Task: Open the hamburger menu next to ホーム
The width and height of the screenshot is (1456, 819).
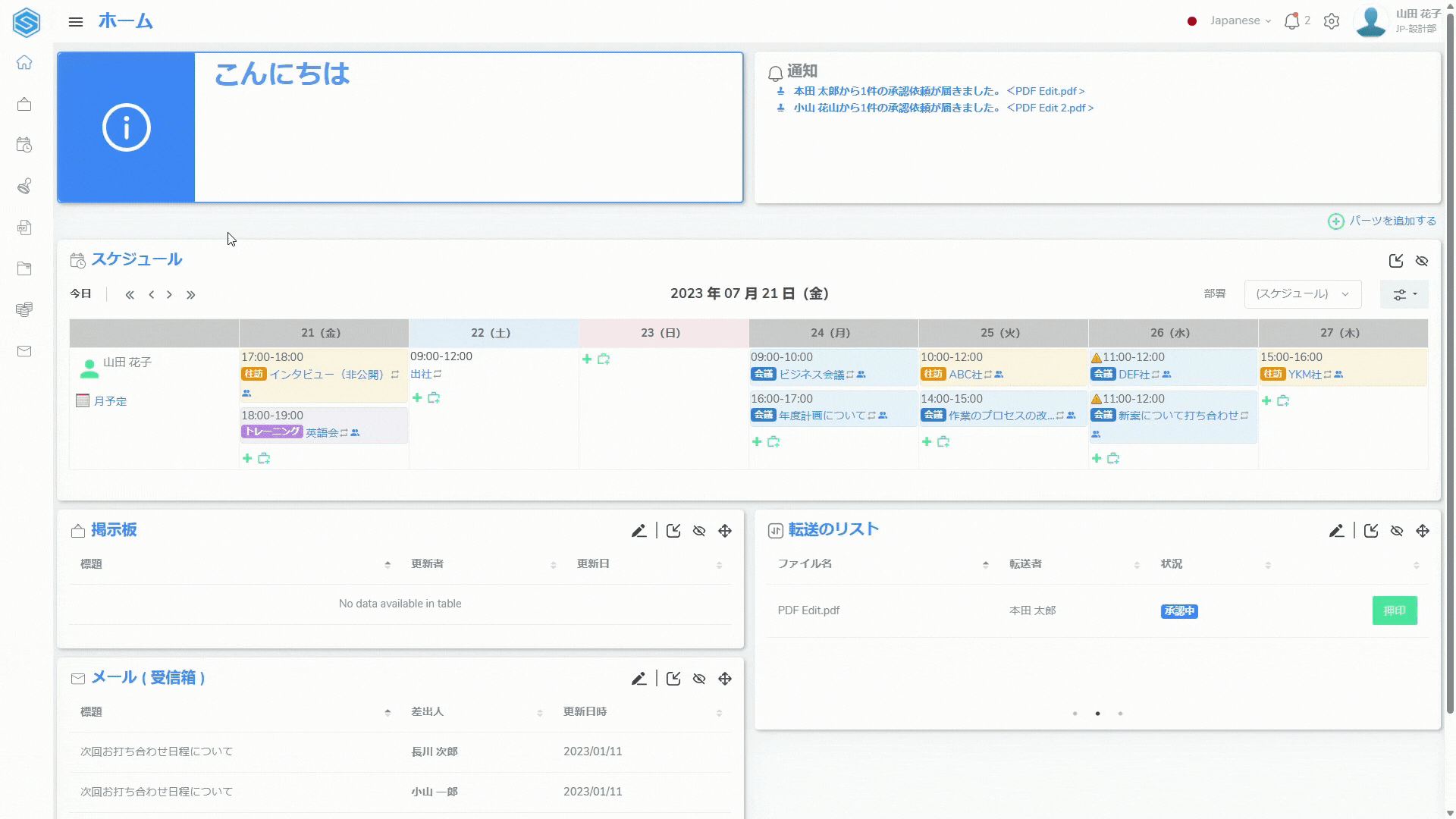Action: tap(75, 22)
